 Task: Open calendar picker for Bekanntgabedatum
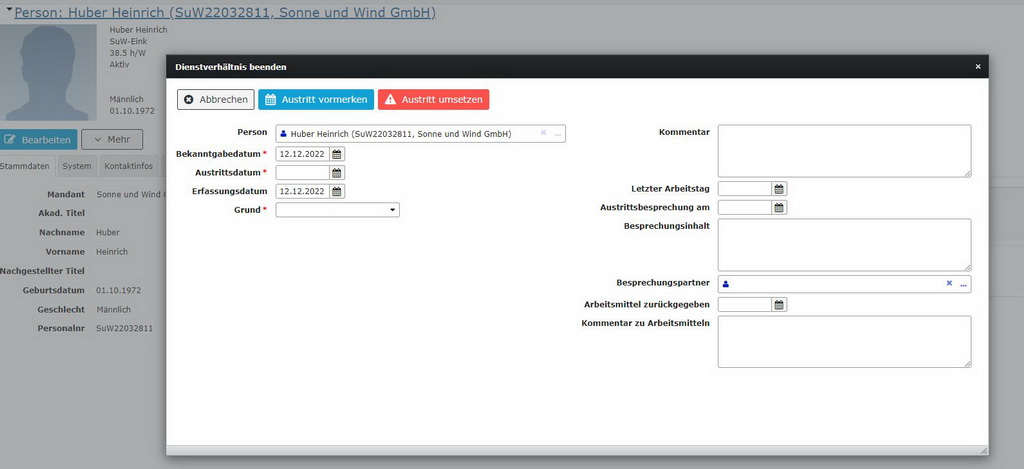tap(337, 154)
